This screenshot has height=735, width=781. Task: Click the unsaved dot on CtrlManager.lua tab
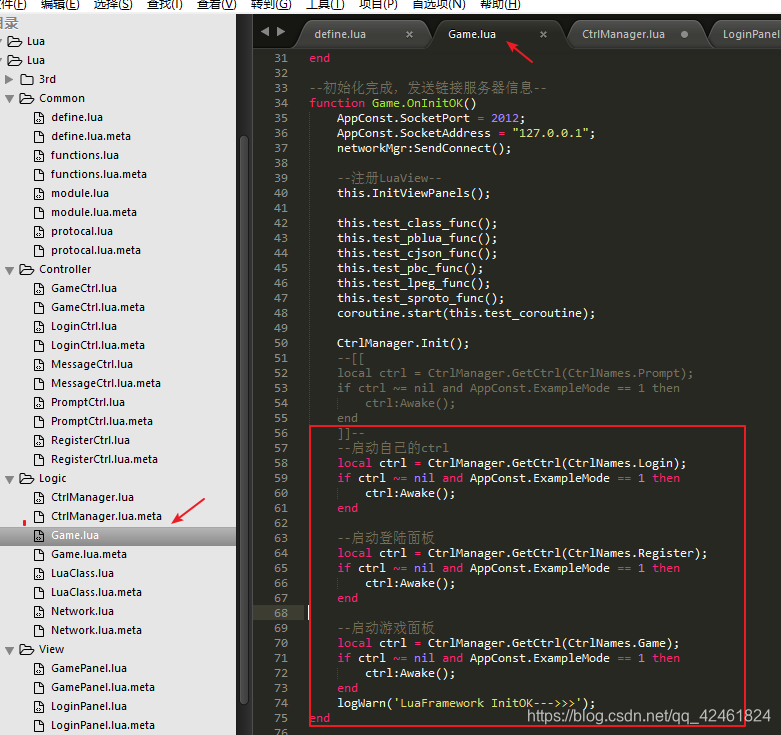[x=684, y=34]
